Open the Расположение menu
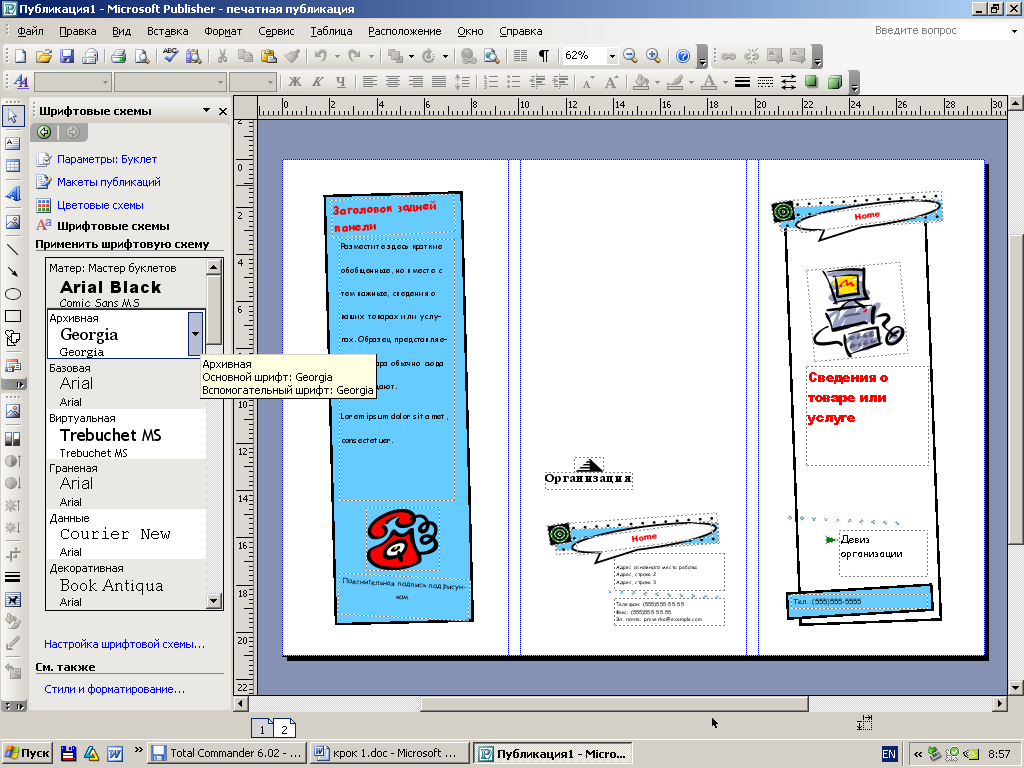 point(404,31)
